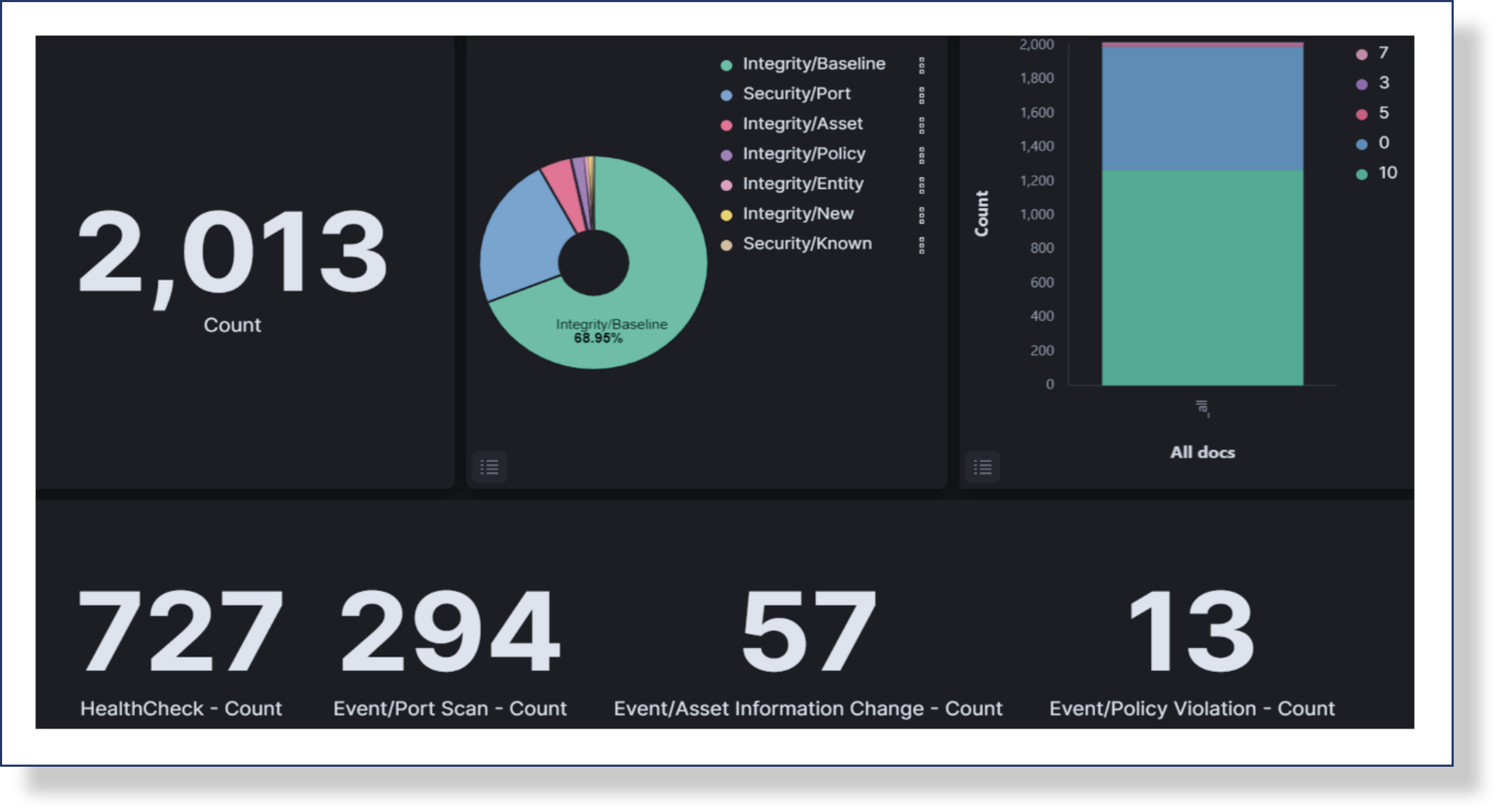
Task: Expand the actions menu for Integrity/Entity legend item
Action: pyautogui.click(x=922, y=184)
